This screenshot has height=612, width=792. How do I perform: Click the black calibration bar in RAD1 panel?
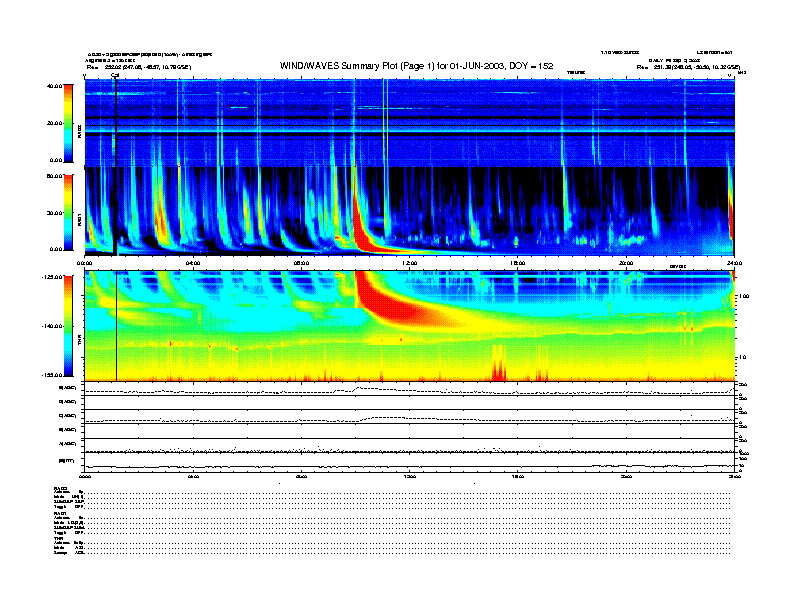pyautogui.click(x=115, y=211)
